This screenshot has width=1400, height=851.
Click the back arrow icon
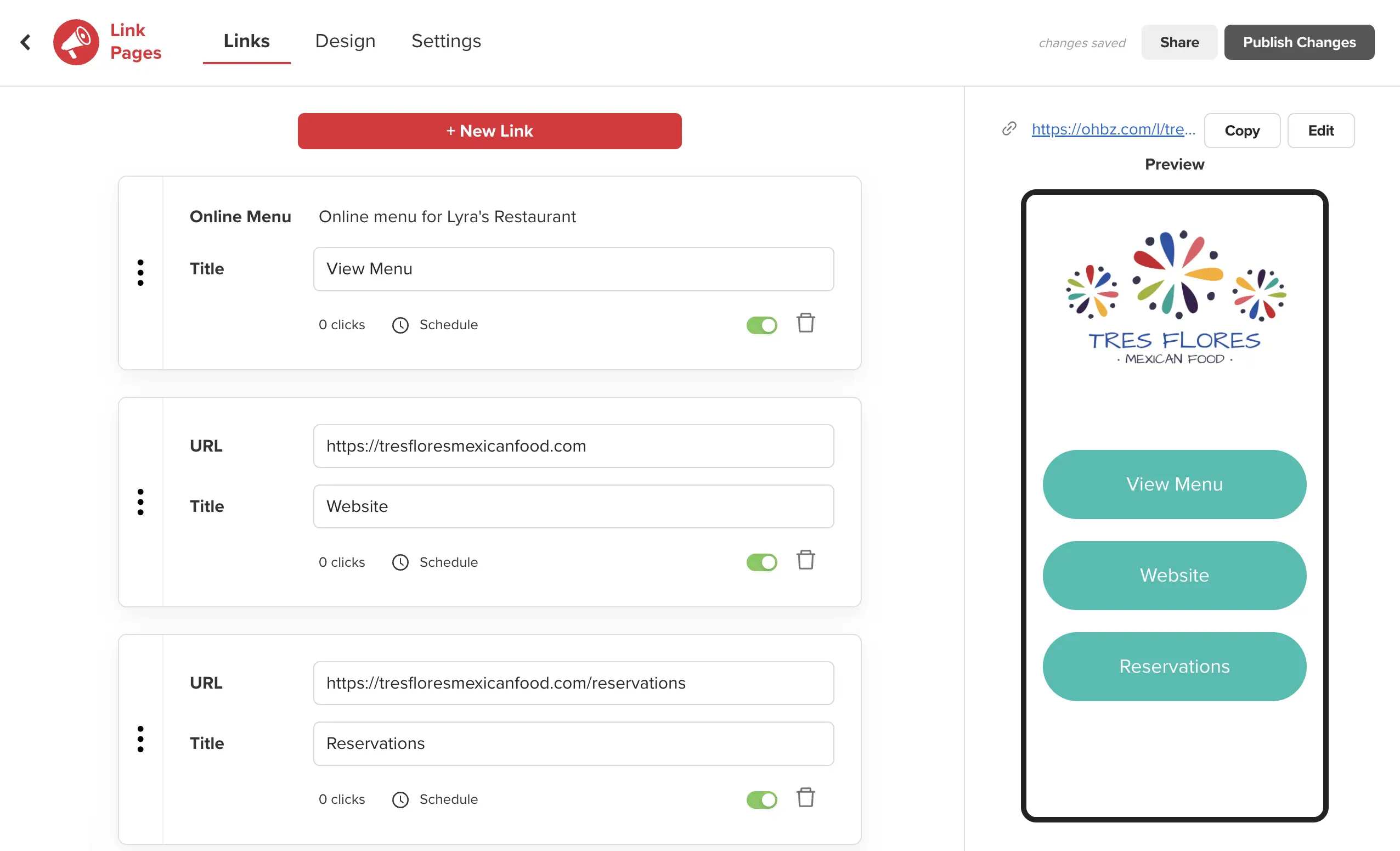[x=26, y=42]
